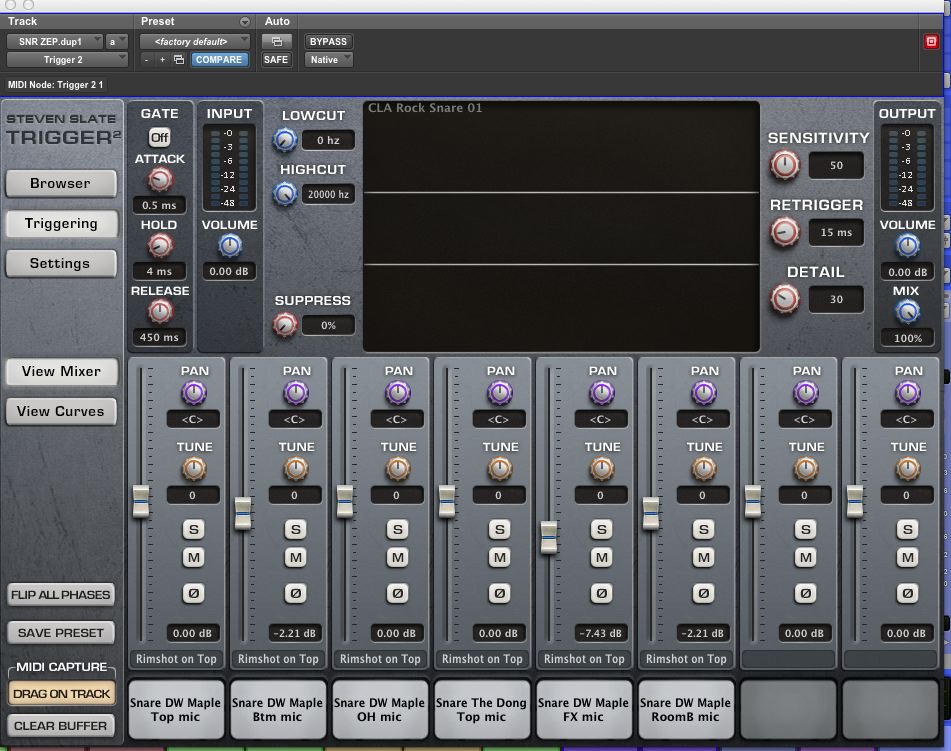
Task: Click the Detail knob
Action: [x=785, y=299]
